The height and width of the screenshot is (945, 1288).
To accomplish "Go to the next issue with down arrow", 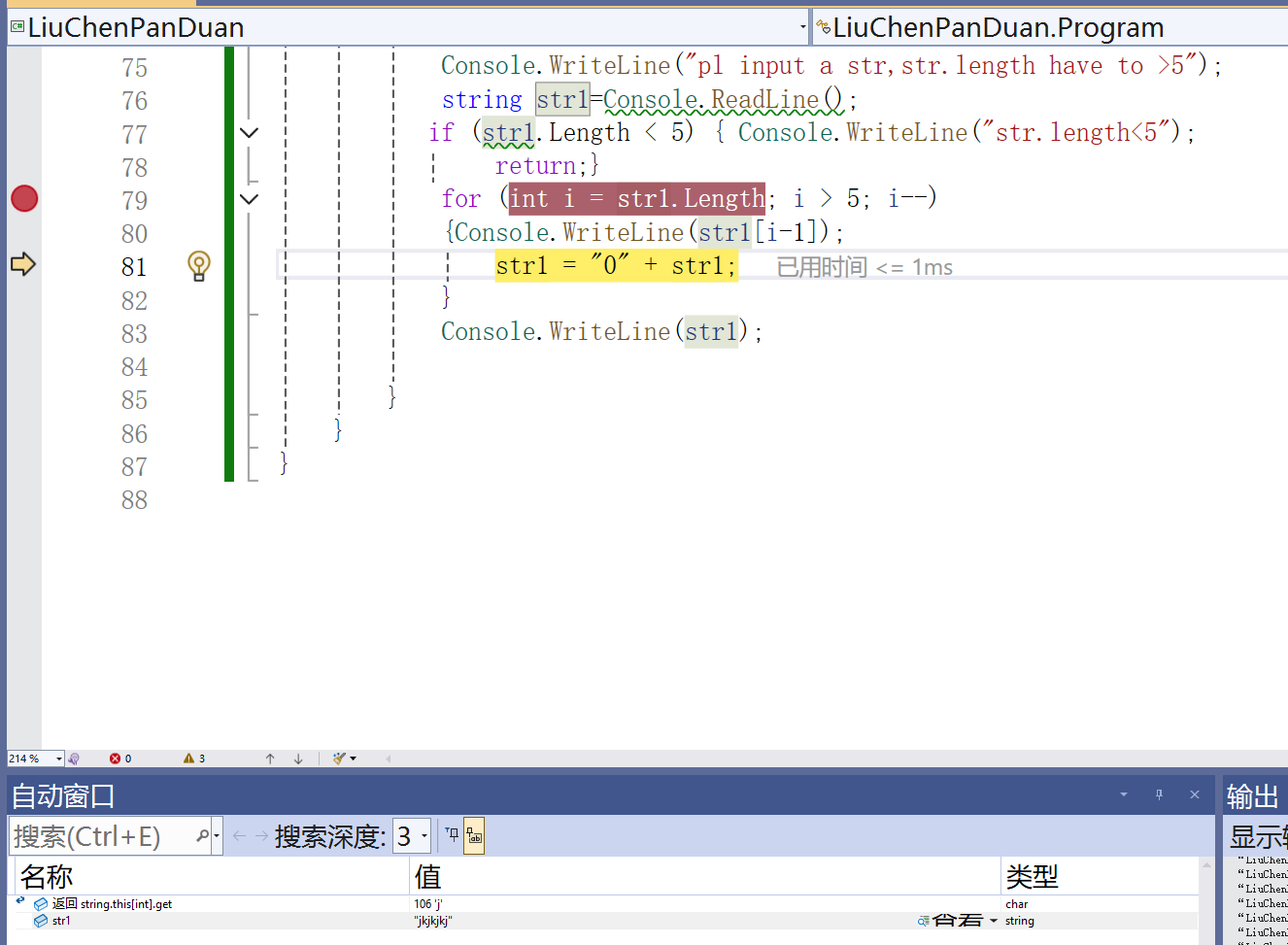I will point(298,759).
